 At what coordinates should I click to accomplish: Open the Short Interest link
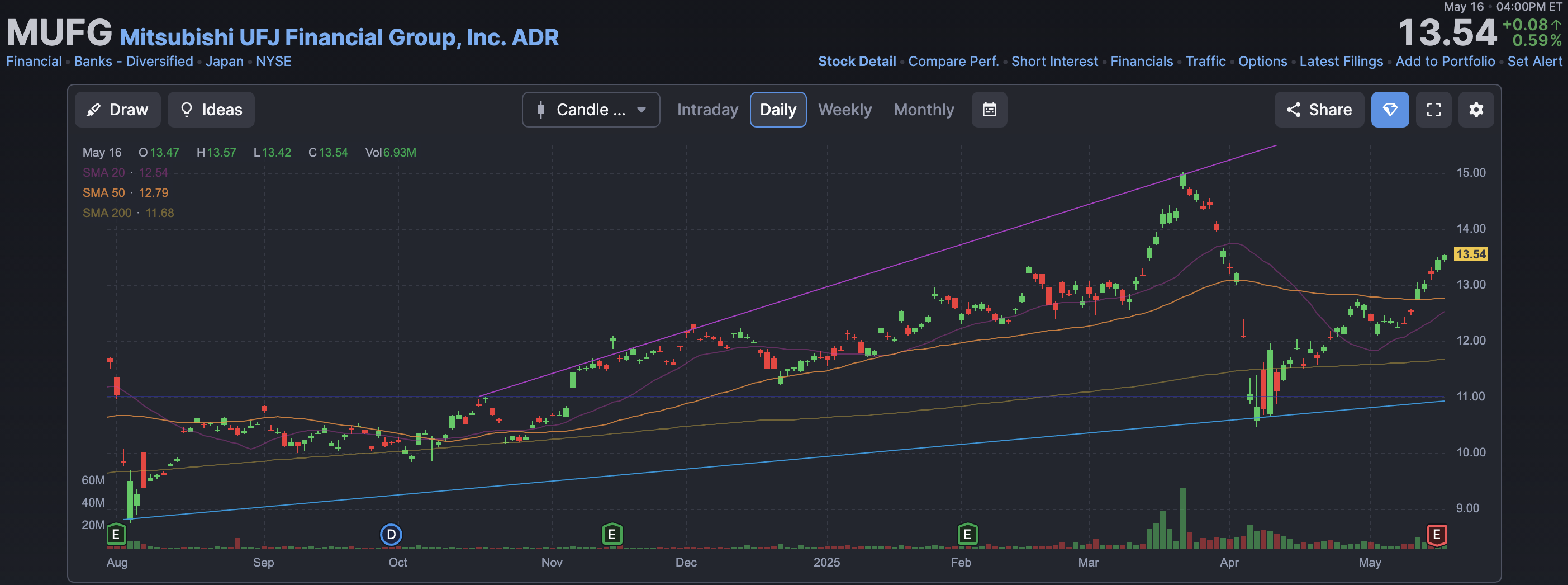click(x=1054, y=62)
